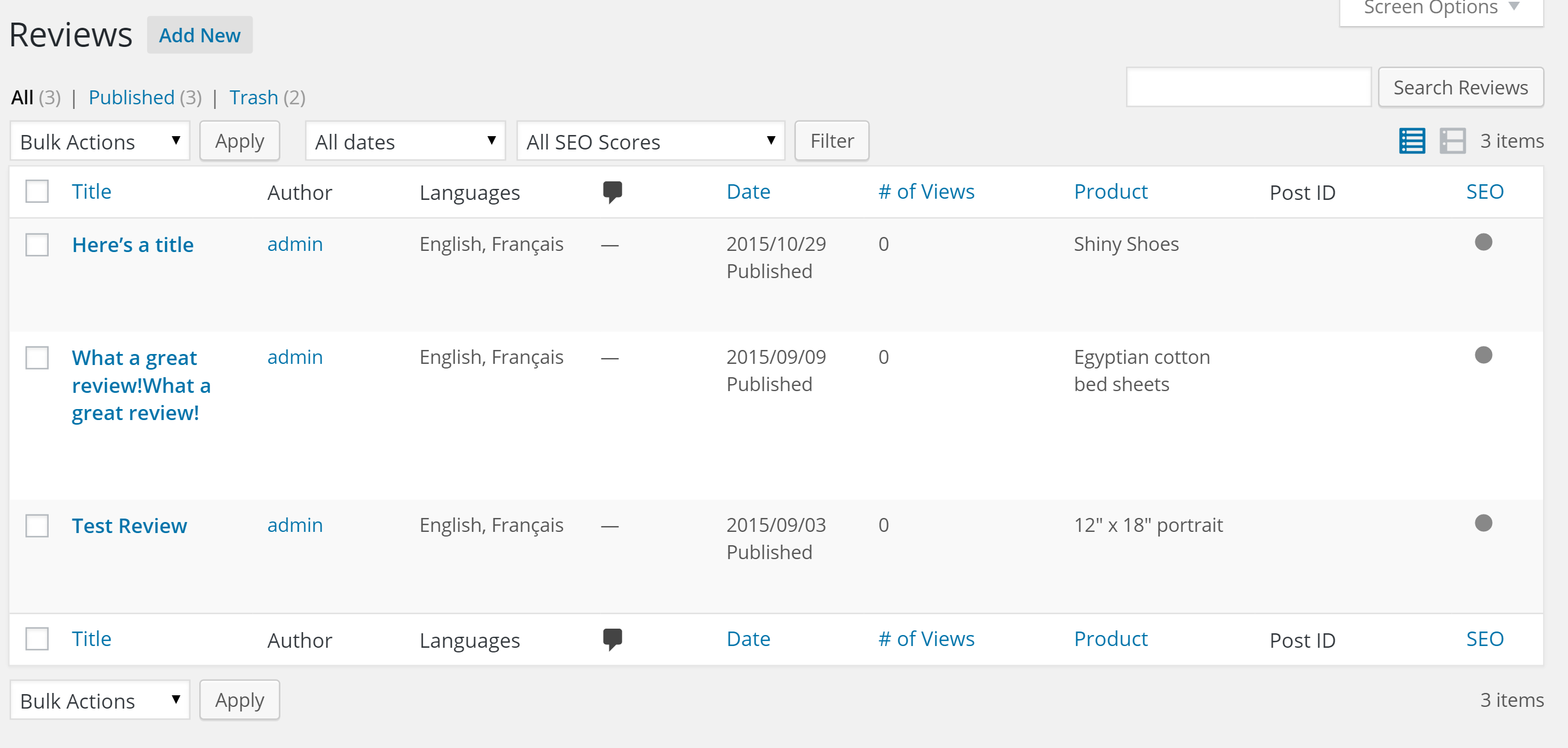
Task: Switch to excerpt view mode icon
Action: (1452, 141)
